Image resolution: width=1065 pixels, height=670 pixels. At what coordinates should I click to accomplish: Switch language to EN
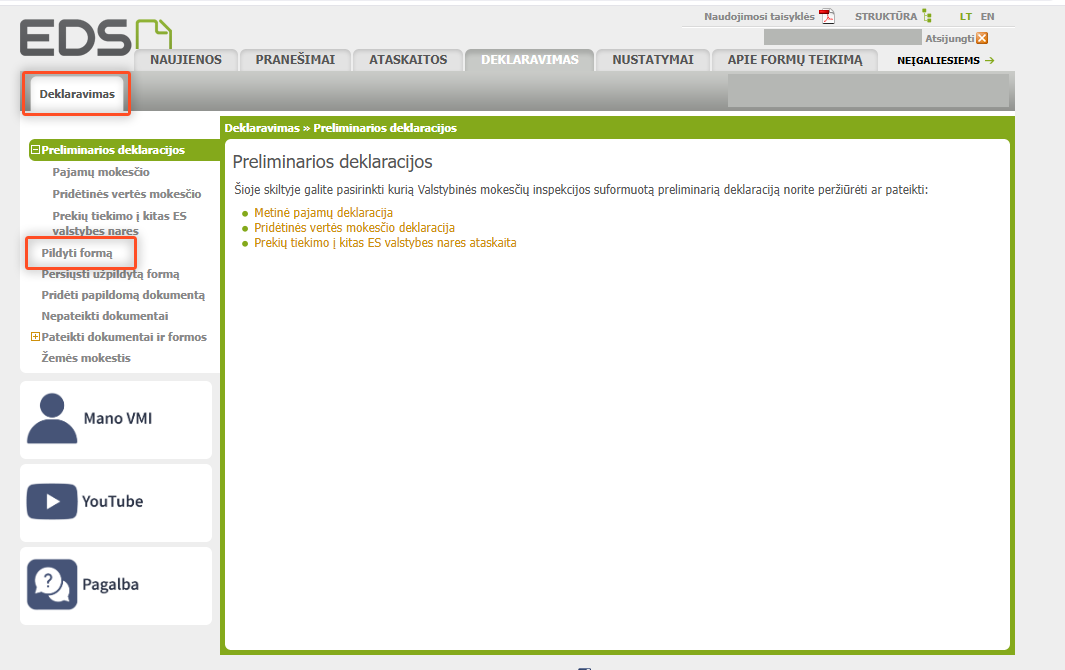[x=987, y=17]
